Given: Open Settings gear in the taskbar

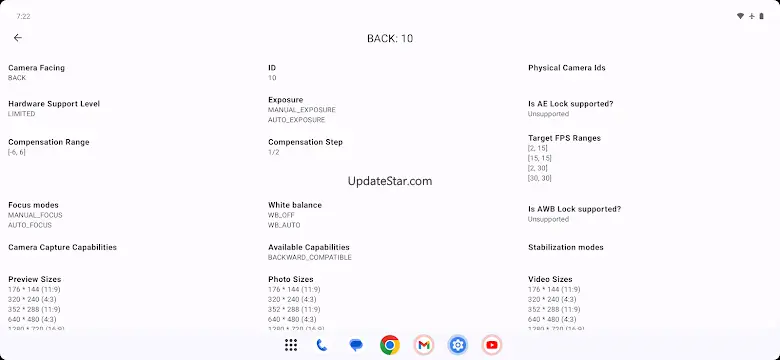Looking at the screenshot, I should click(x=458, y=345).
